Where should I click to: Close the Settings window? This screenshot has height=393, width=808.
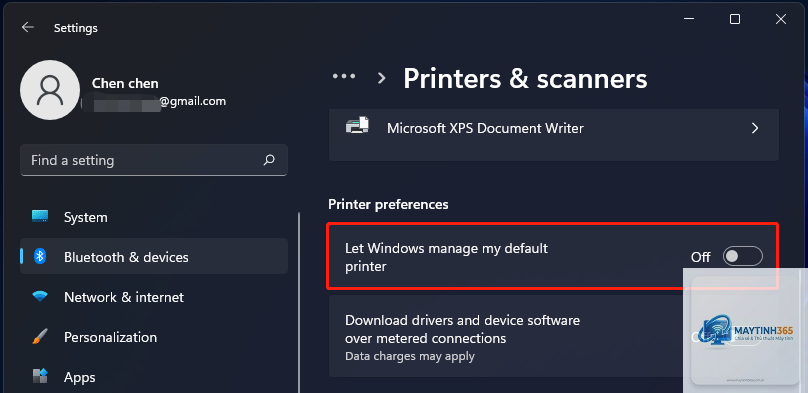(781, 20)
